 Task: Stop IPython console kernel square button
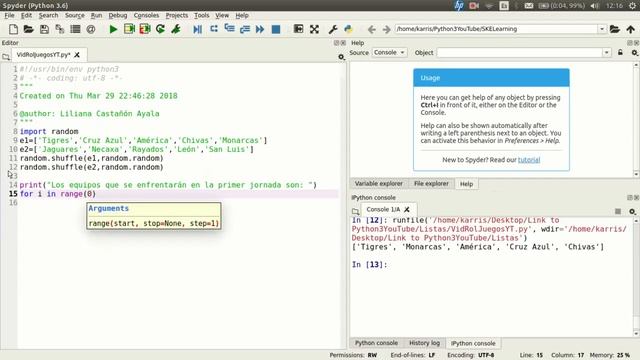[x=618, y=211]
